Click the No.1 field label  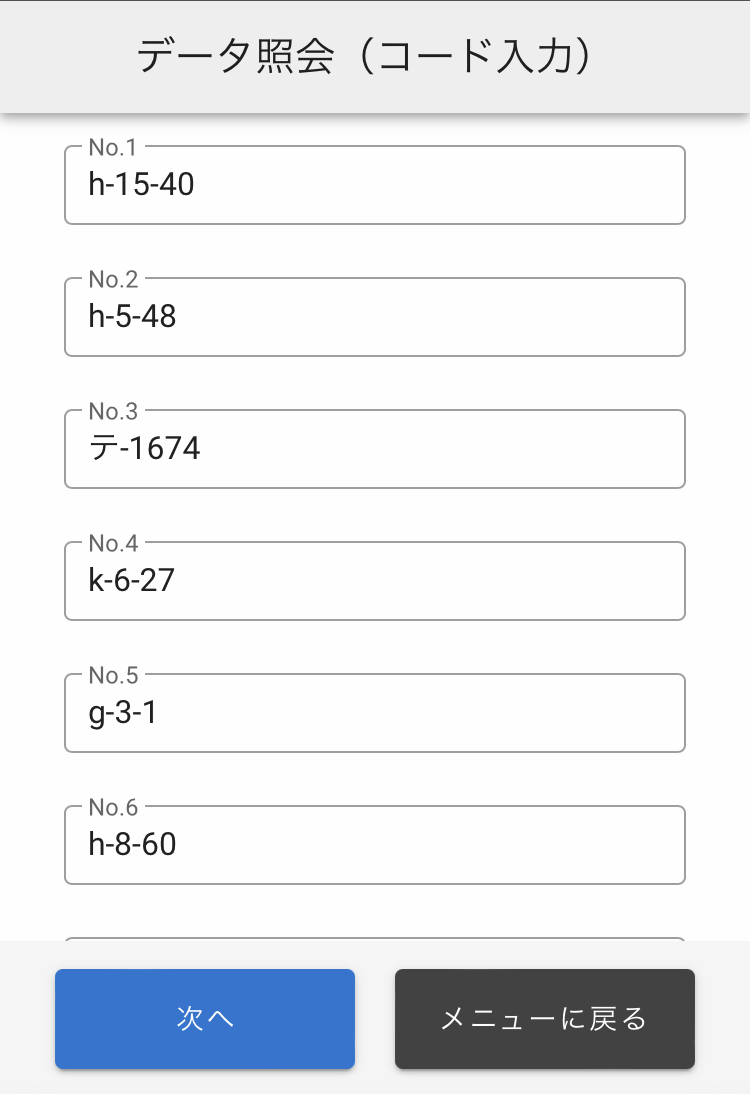click(112, 148)
